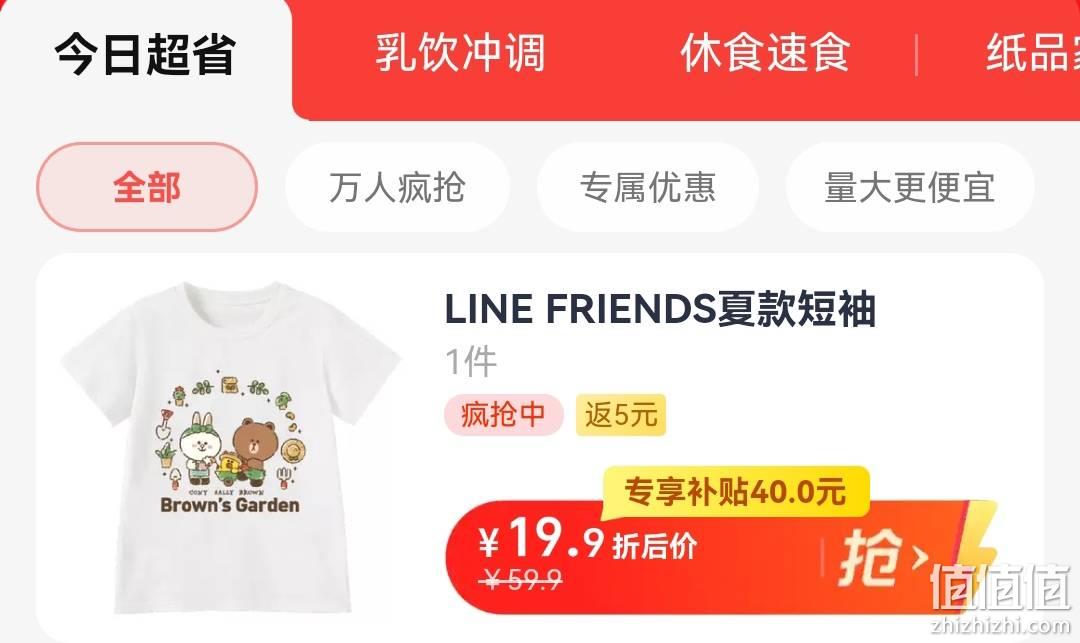Click the 返5元 cashback badge
Viewport: 1080px width, 643px height.
621,415
